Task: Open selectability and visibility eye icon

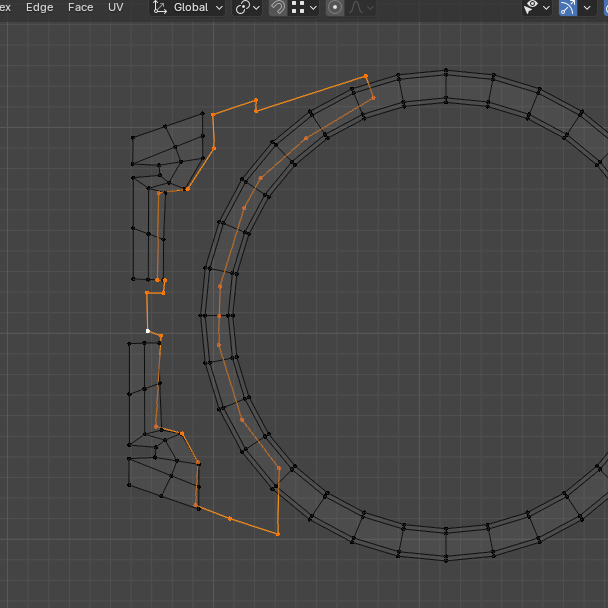Action: point(532,7)
